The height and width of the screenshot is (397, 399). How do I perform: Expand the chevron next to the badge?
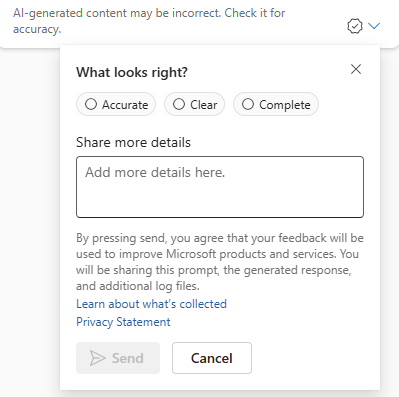pos(374,26)
